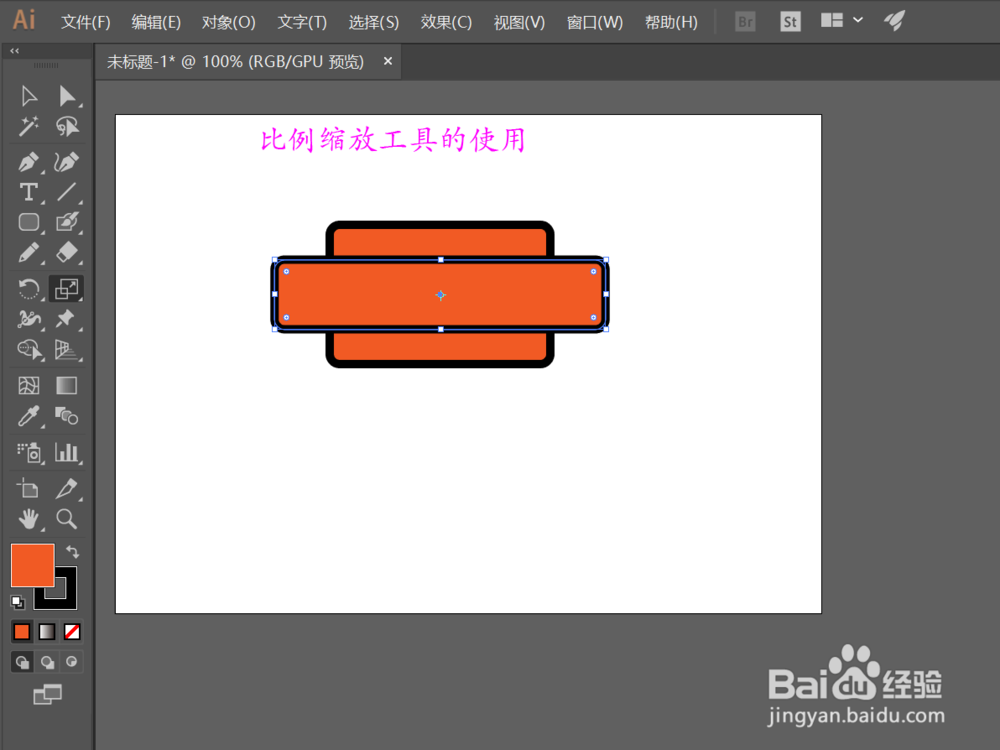Switch to 未标题-1 document tab
Image resolution: width=1000 pixels, height=750 pixels.
click(235, 62)
